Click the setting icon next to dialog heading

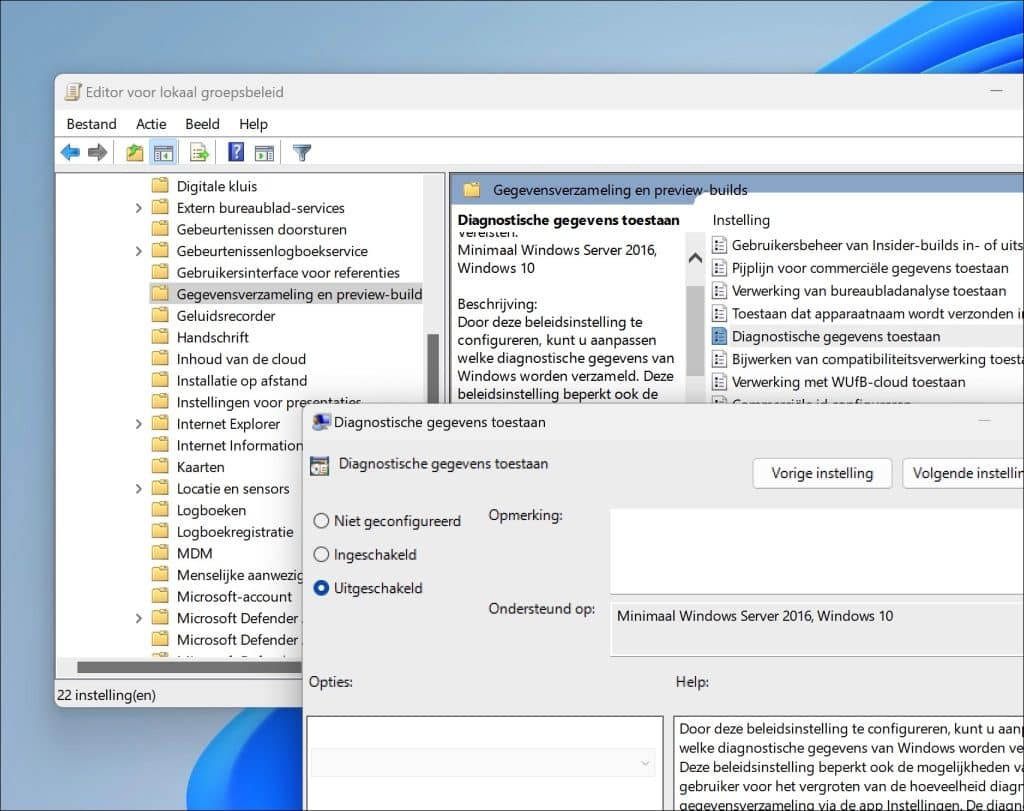(x=319, y=465)
